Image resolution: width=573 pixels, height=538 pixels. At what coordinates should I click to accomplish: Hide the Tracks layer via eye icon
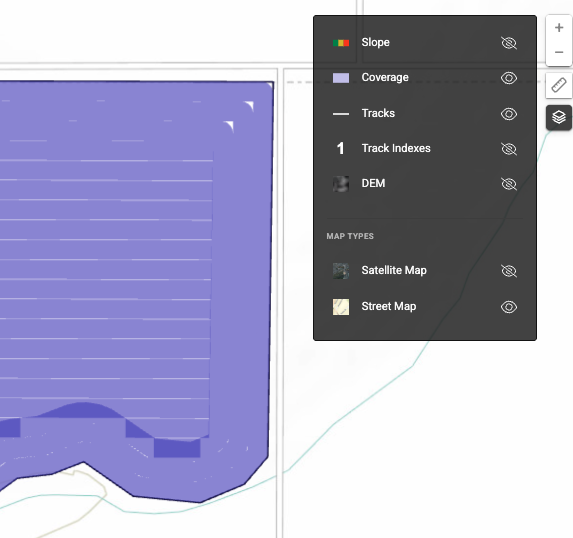pos(509,114)
